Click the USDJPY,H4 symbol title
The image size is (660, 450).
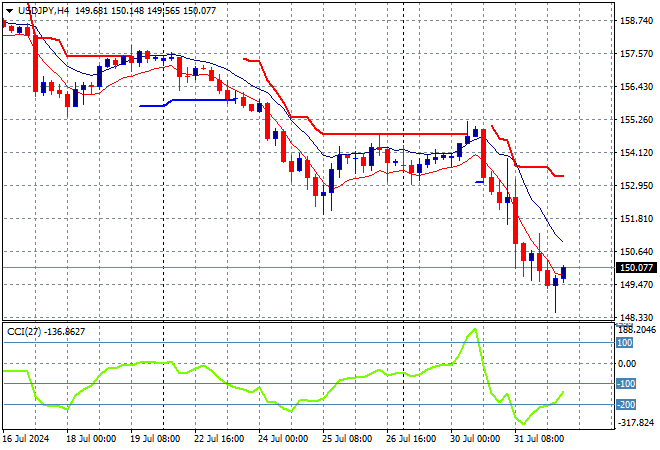pos(42,10)
